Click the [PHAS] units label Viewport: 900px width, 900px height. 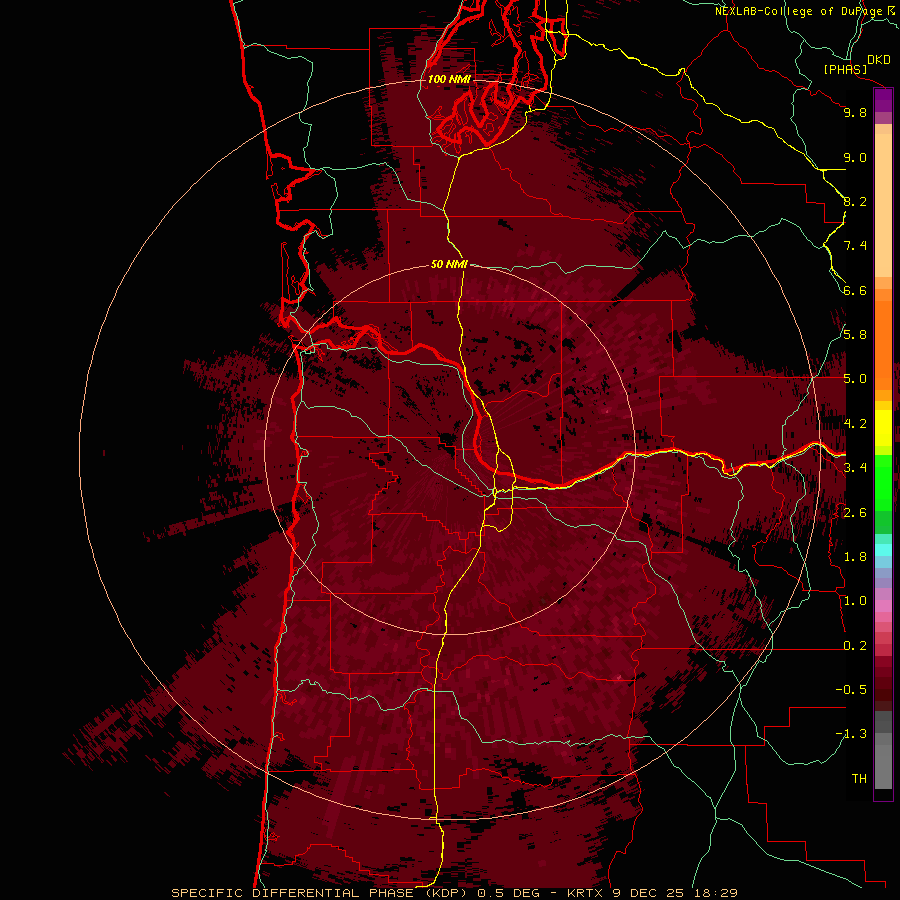tap(845, 70)
